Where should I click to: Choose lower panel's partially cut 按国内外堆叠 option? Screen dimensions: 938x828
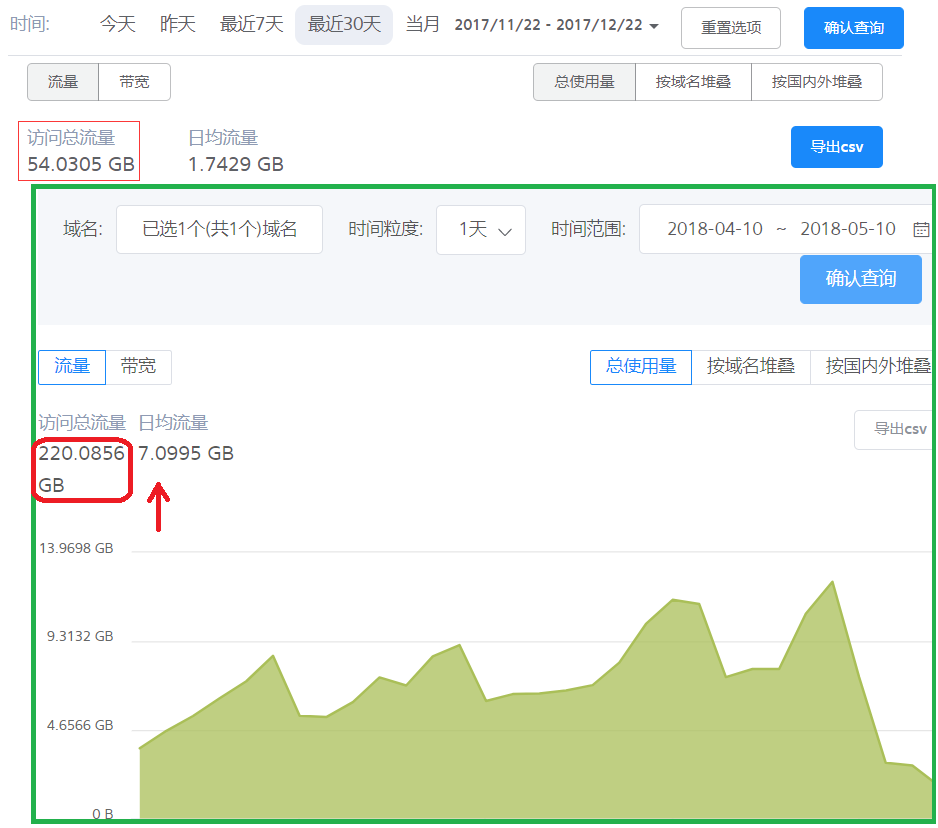click(x=872, y=367)
